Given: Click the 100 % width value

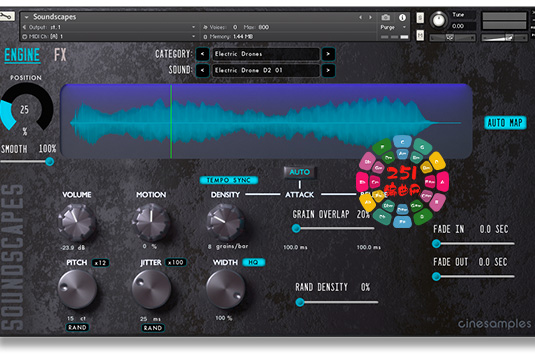Looking at the screenshot, I should click(224, 318).
